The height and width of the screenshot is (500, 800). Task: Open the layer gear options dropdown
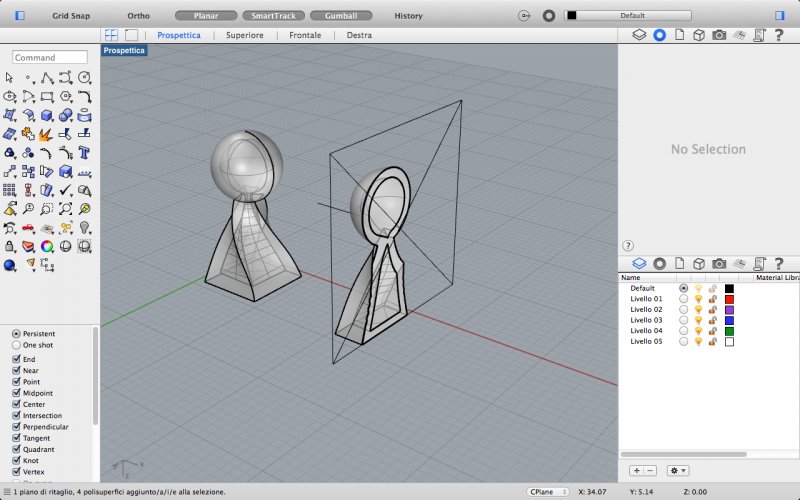(x=679, y=470)
